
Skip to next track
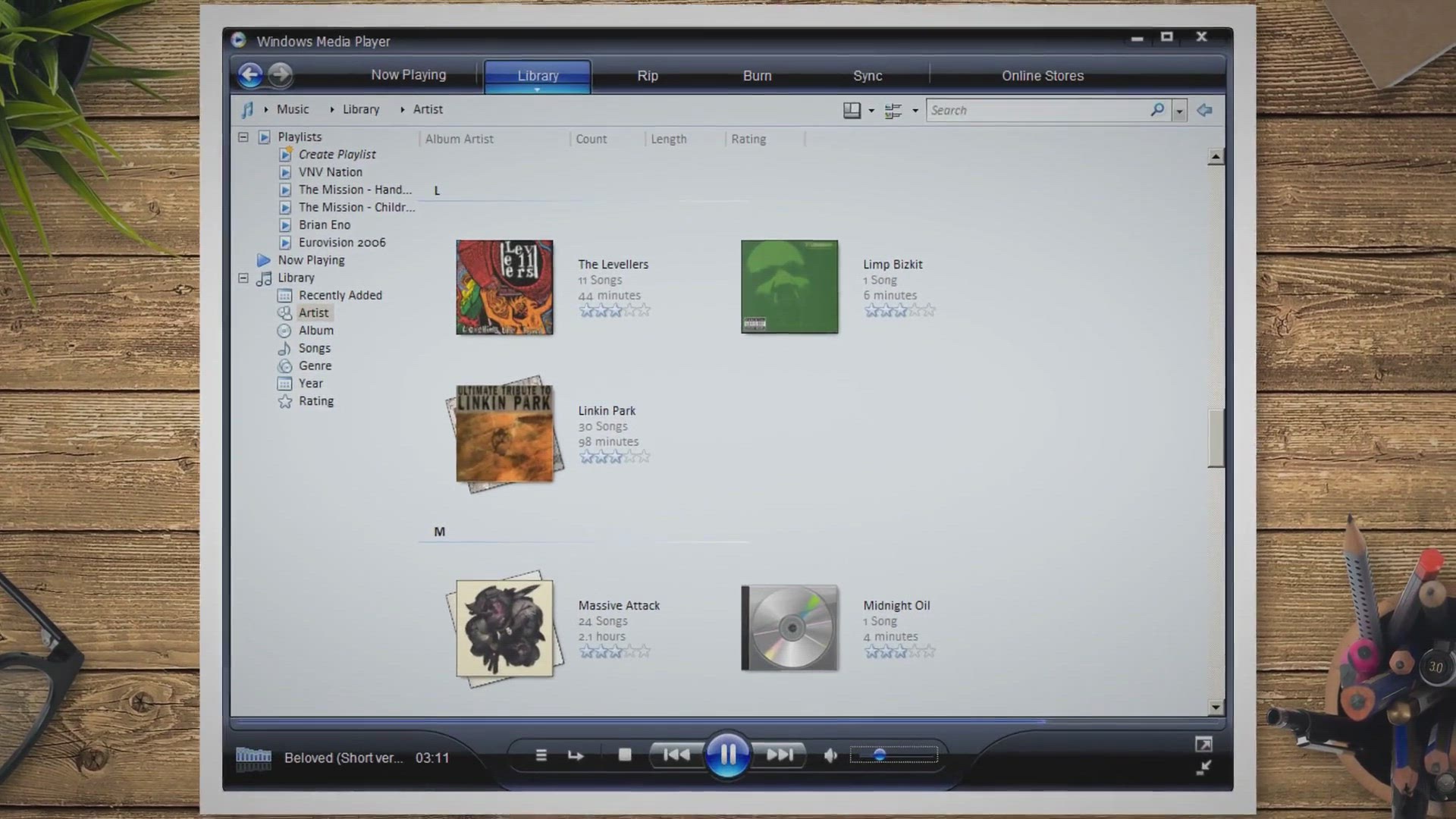pyautogui.click(x=780, y=755)
